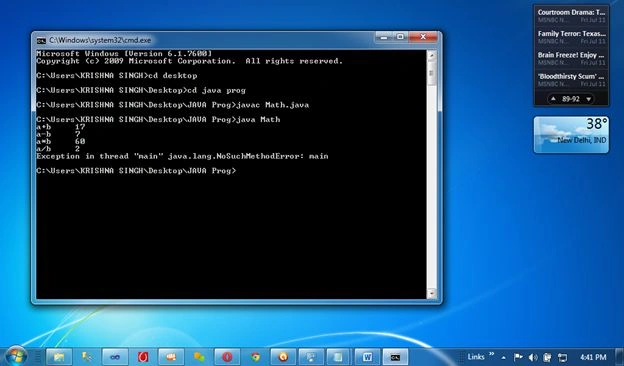This screenshot has height=366, width=624.
Task: Open the Action Center flag icon
Action: point(518,357)
